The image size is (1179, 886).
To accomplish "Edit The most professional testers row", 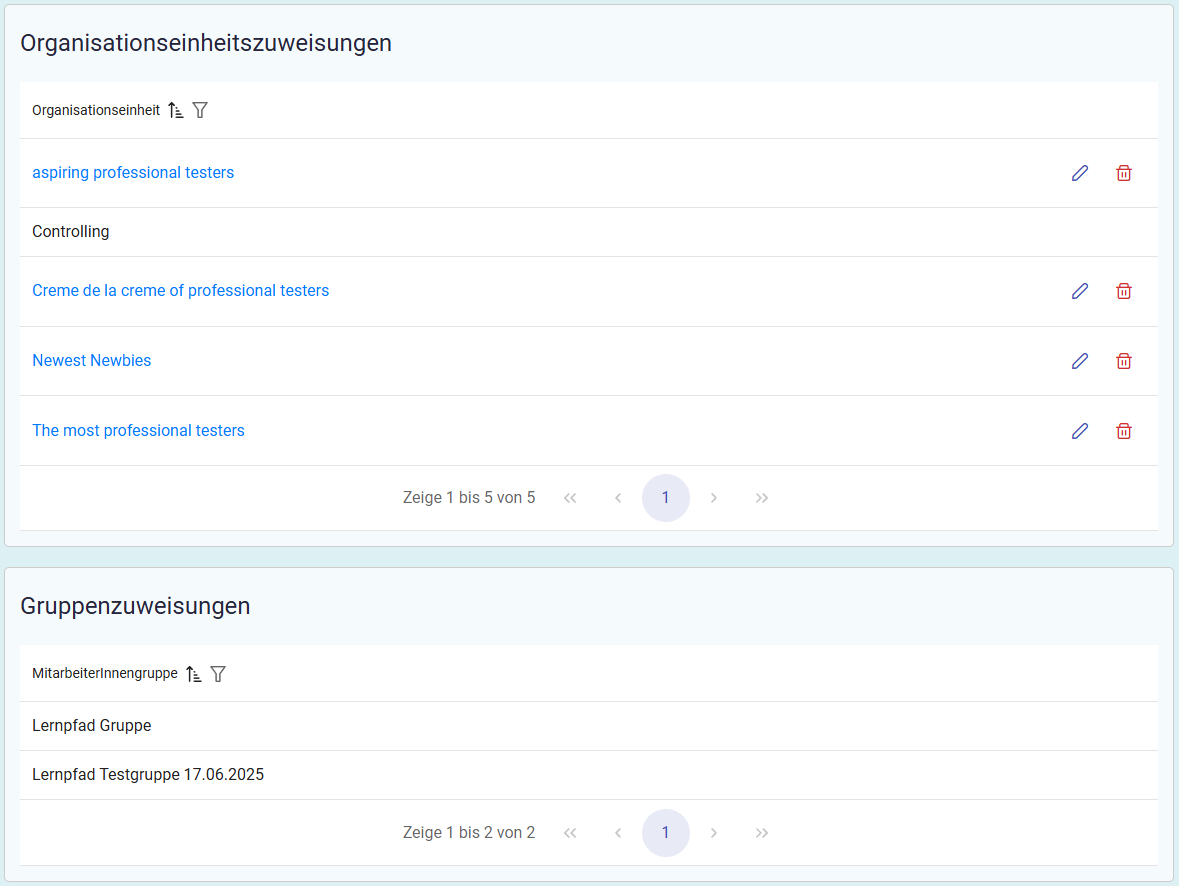I will coord(1079,431).
